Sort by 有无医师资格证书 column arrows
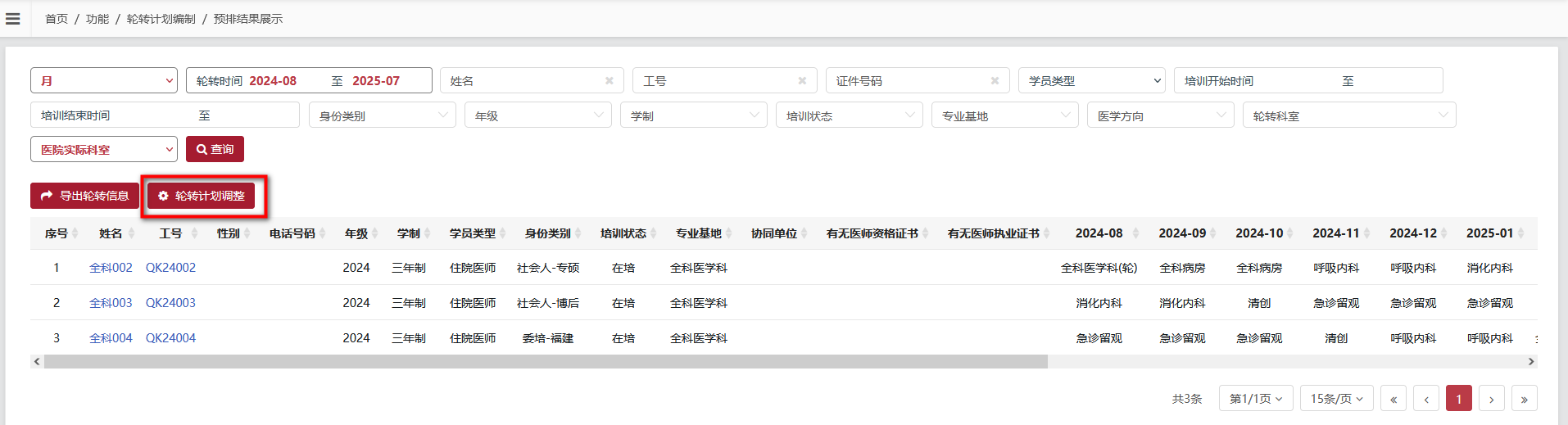The image size is (1568, 425). (x=926, y=233)
